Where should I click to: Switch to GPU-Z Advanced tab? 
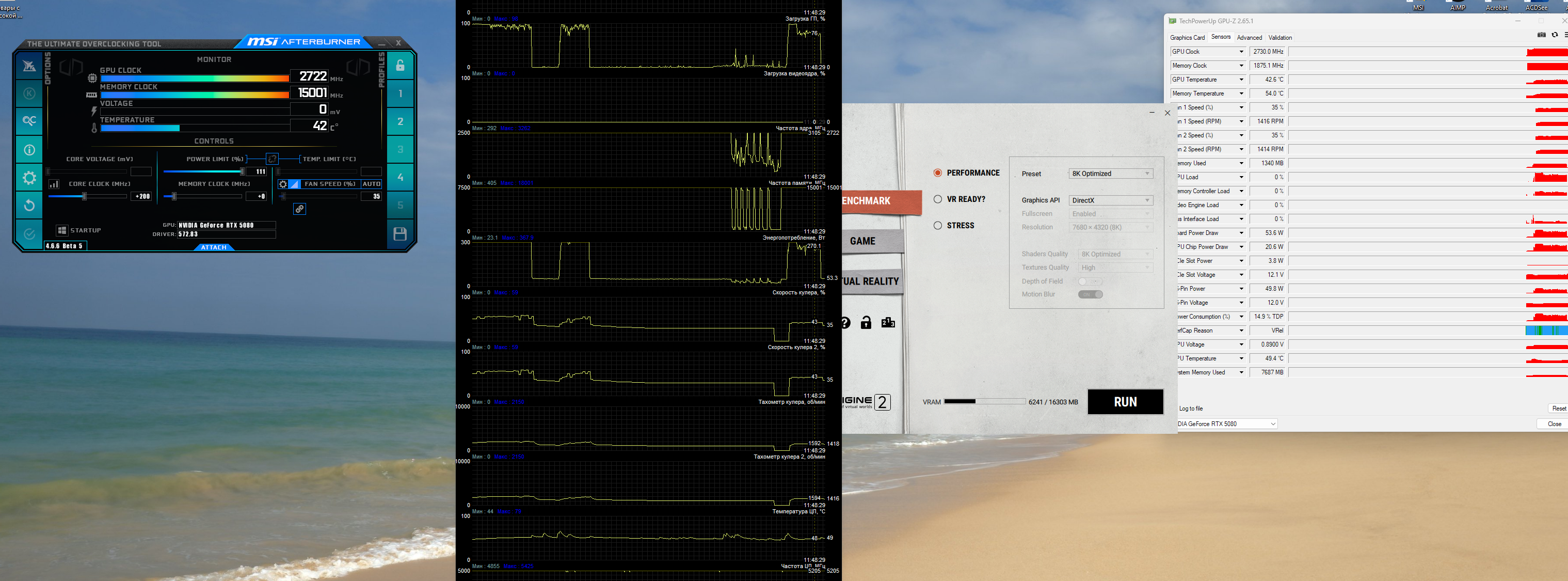pyautogui.click(x=1249, y=38)
